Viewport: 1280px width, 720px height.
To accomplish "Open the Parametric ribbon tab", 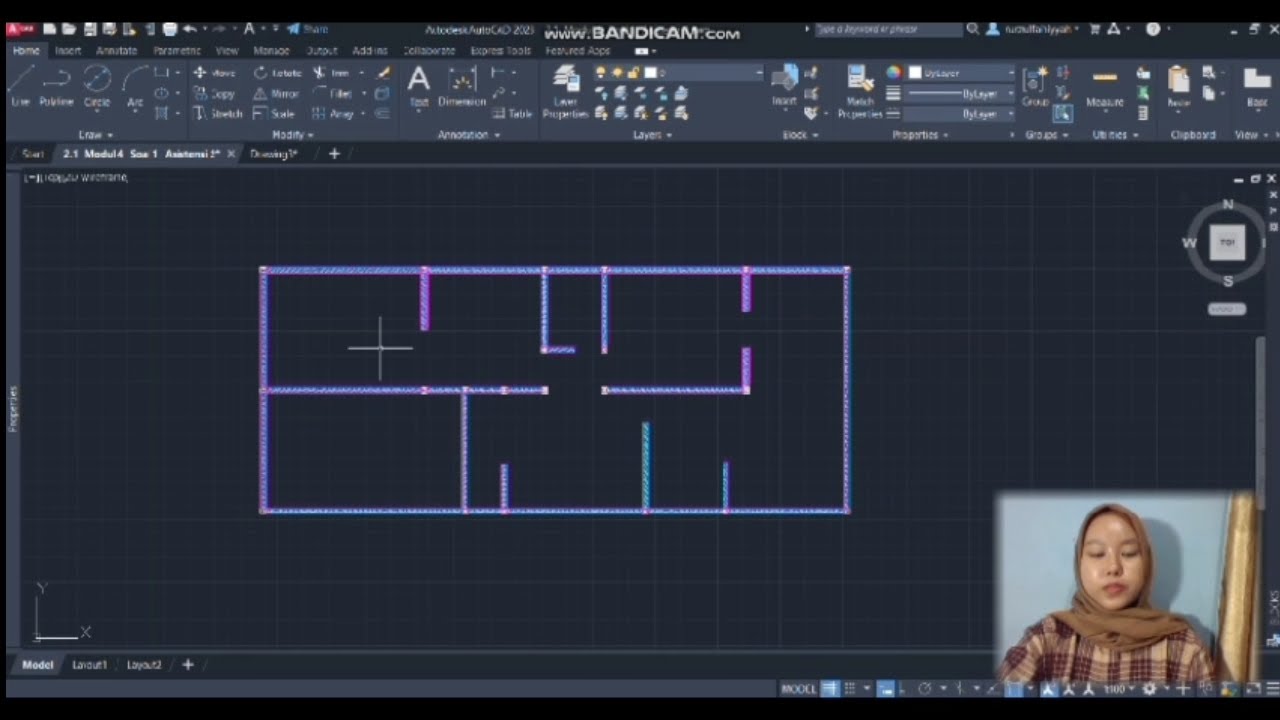I will point(177,51).
